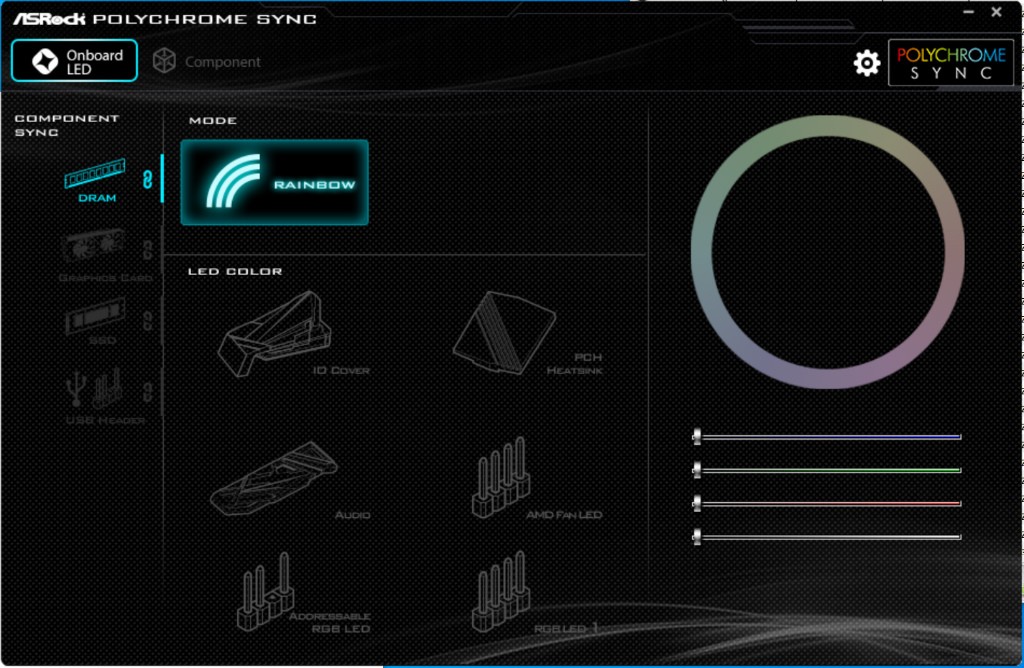Select the RGB LED 1 header

pos(534,593)
